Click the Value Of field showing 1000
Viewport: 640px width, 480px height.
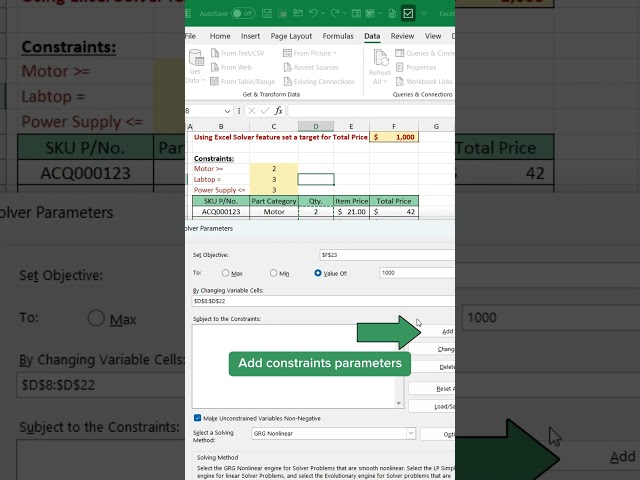click(x=417, y=273)
